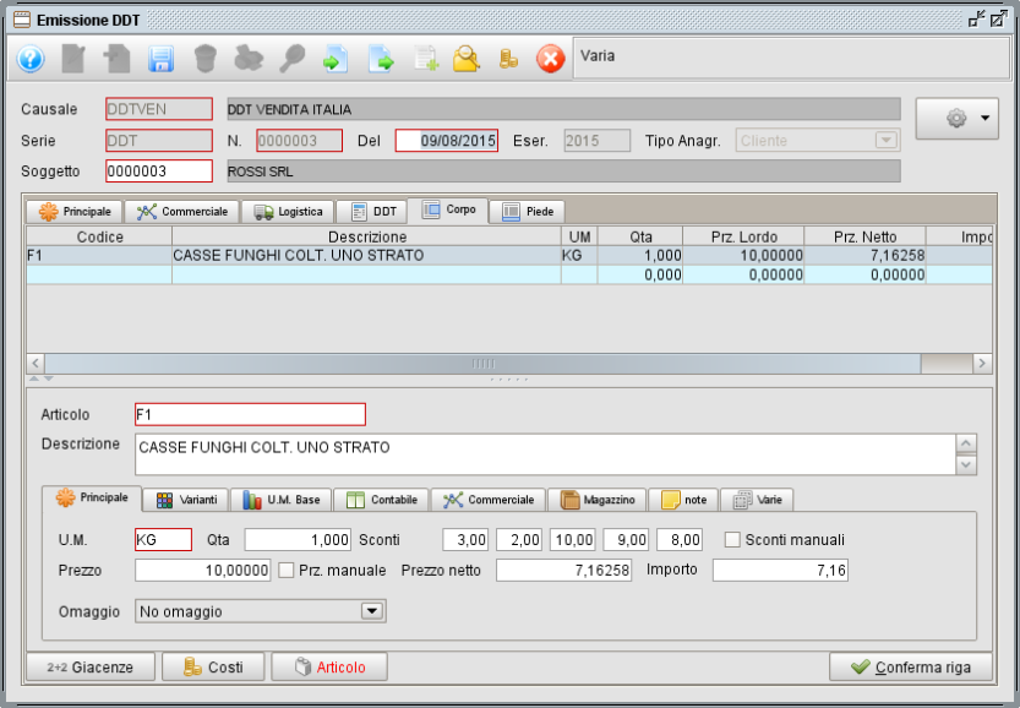Click the Giacenze button
The height and width of the screenshot is (708, 1020).
(91, 667)
